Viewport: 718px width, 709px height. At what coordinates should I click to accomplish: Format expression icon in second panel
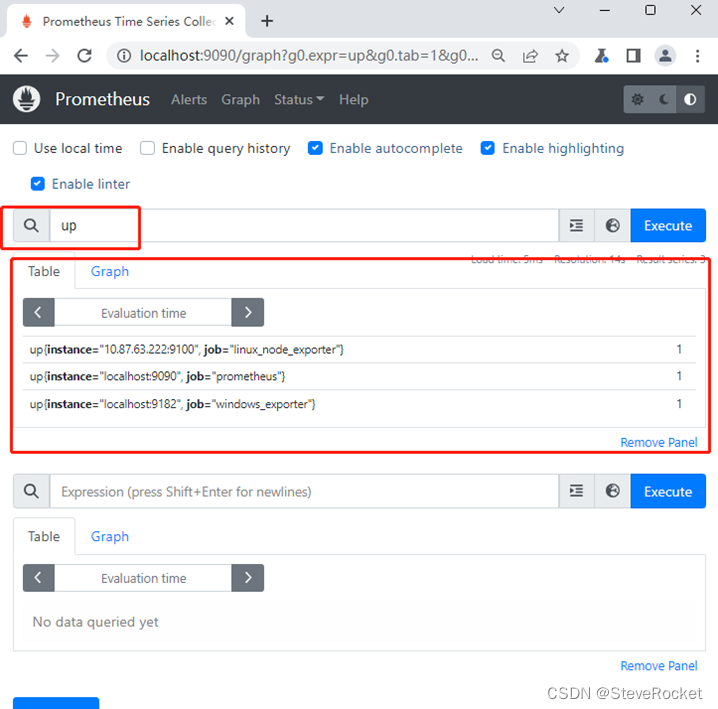(x=577, y=491)
